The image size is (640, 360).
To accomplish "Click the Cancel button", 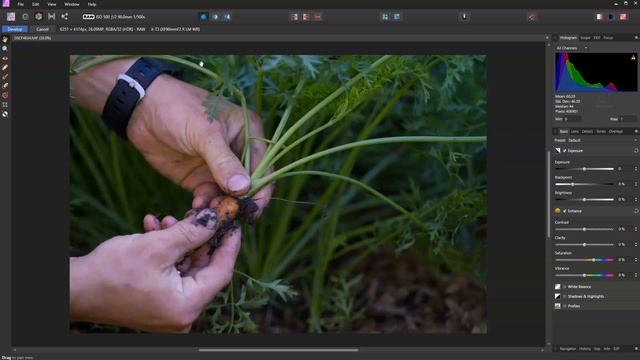I will [x=42, y=29].
